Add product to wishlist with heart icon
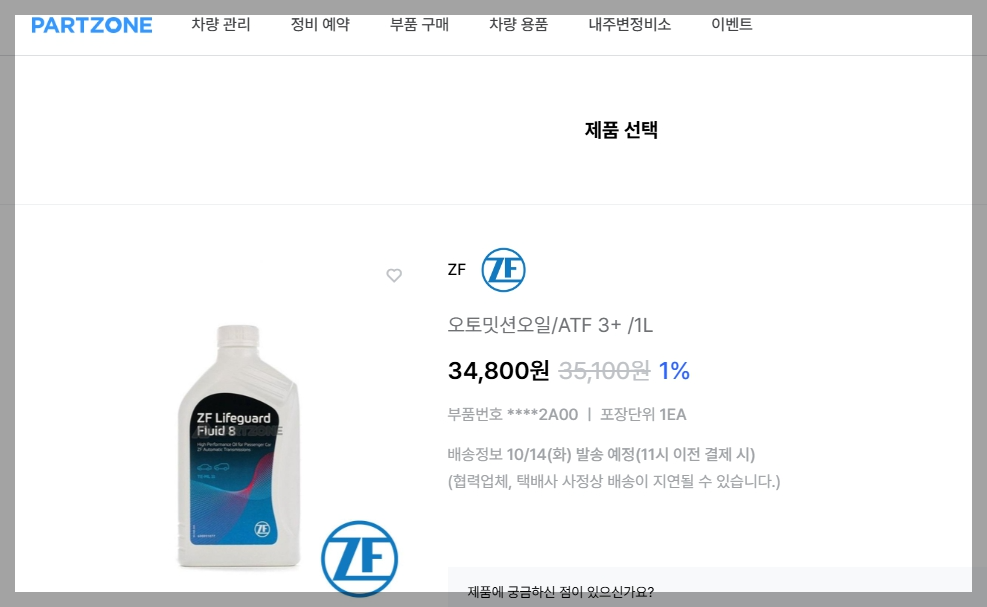This screenshot has height=607, width=987. coord(394,275)
